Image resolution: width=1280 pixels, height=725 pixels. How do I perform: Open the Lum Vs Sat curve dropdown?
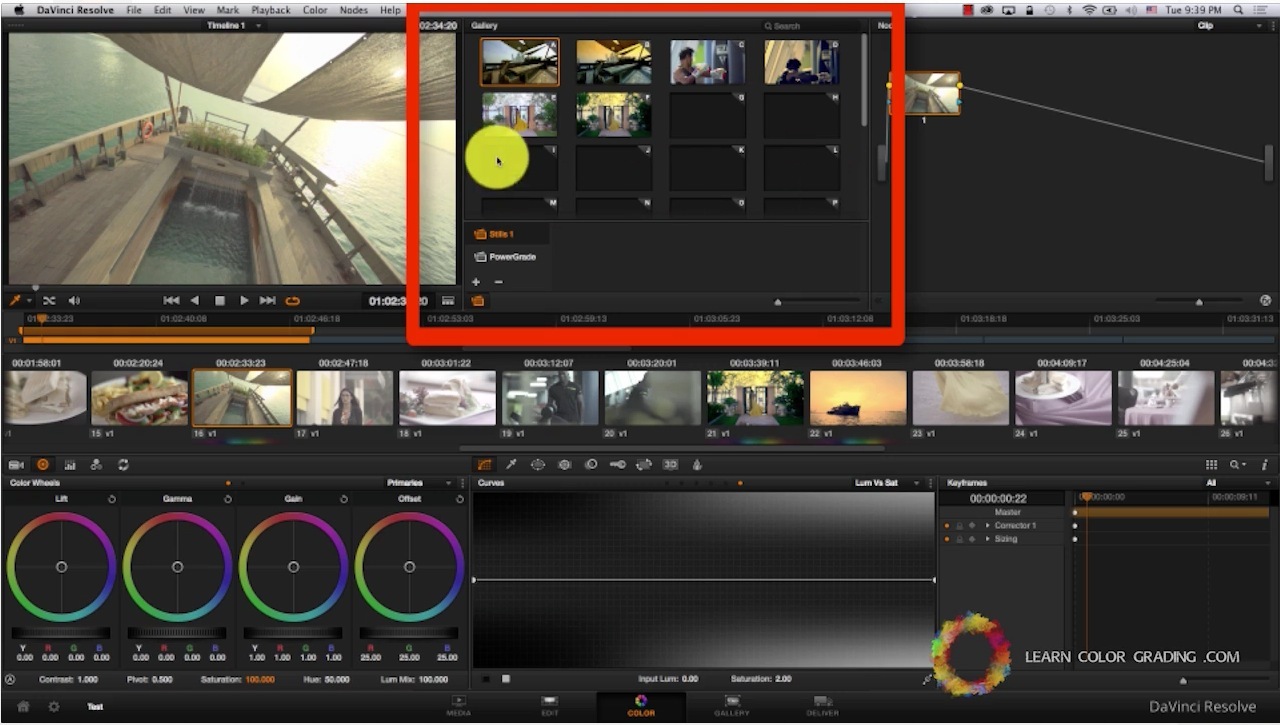[x=883, y=483]
